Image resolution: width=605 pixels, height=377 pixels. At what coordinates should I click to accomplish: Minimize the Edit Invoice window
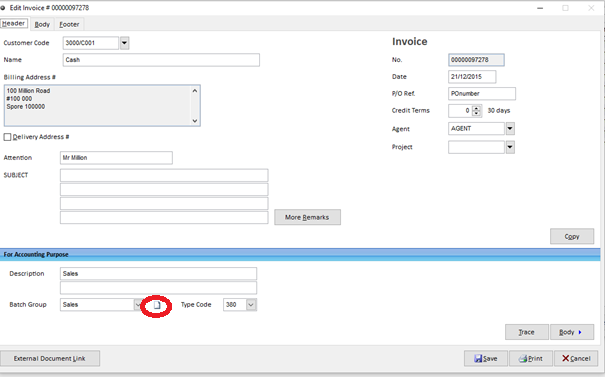point(540,8)
